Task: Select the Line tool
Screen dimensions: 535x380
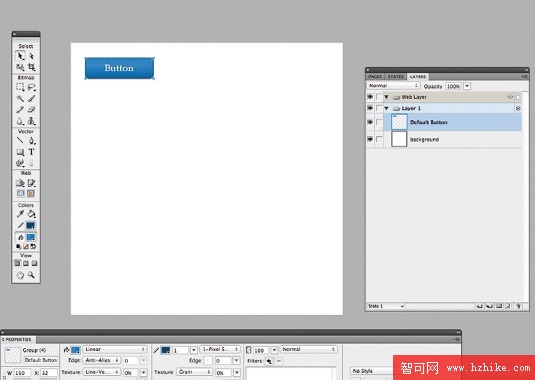Action: coord(20,141)
